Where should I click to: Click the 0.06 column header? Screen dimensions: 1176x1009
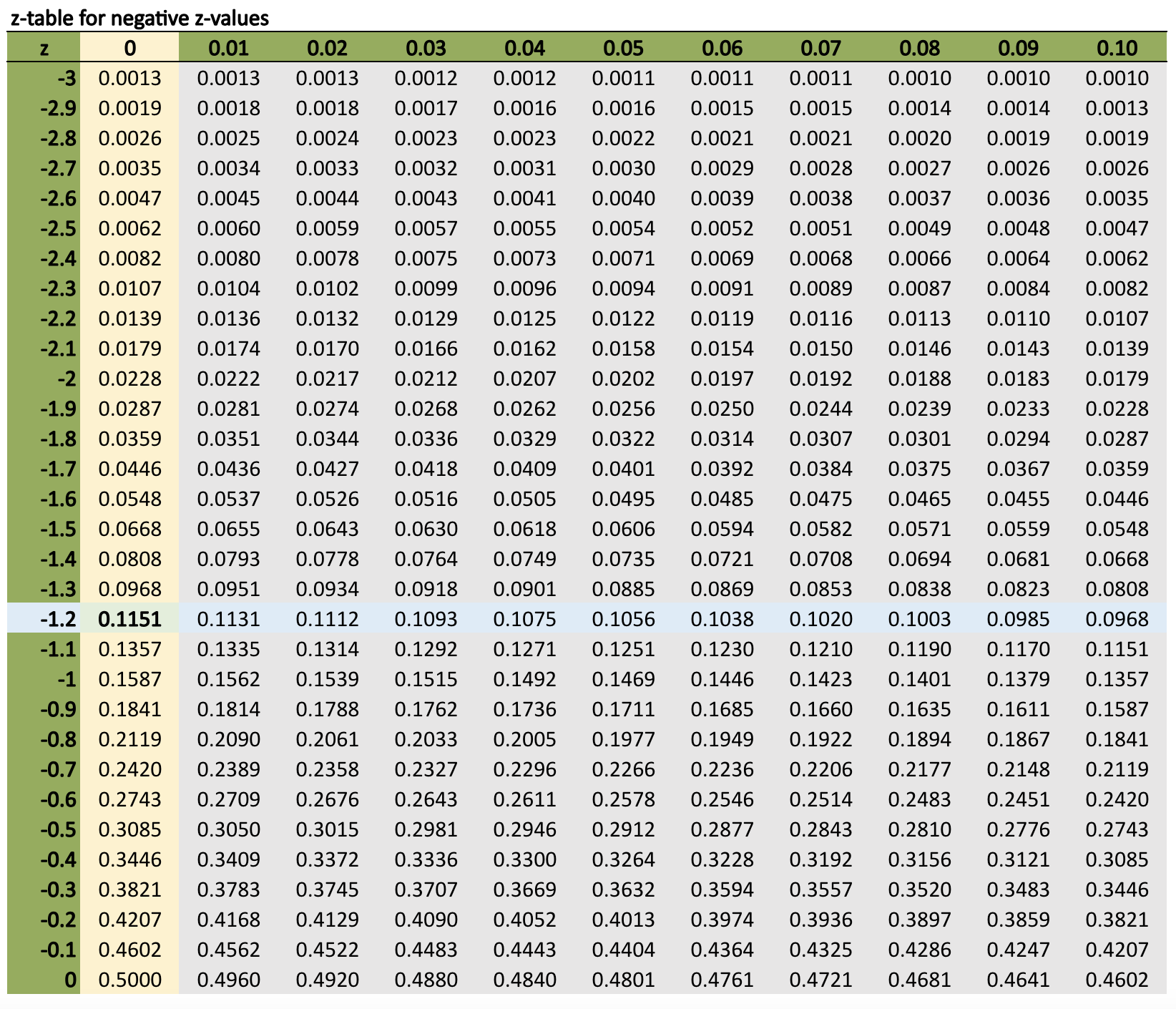pyautogui.click(x=722, y=48)
